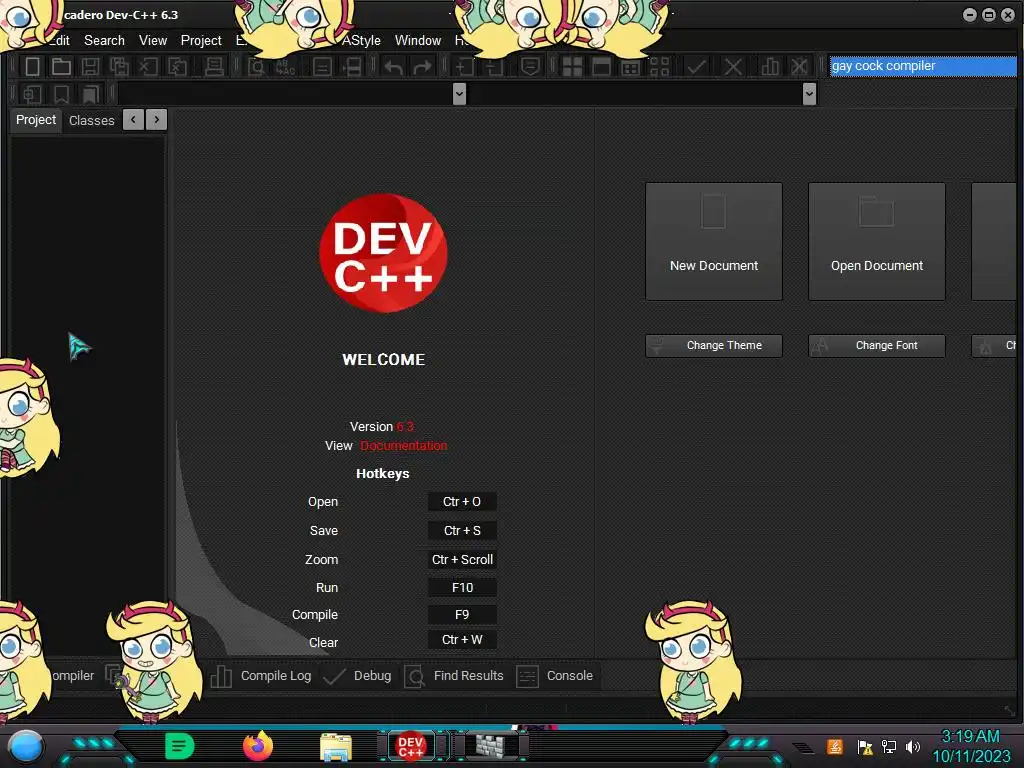Click the New Document tile
The image size is (1024, 768).
tap(714, 242)
